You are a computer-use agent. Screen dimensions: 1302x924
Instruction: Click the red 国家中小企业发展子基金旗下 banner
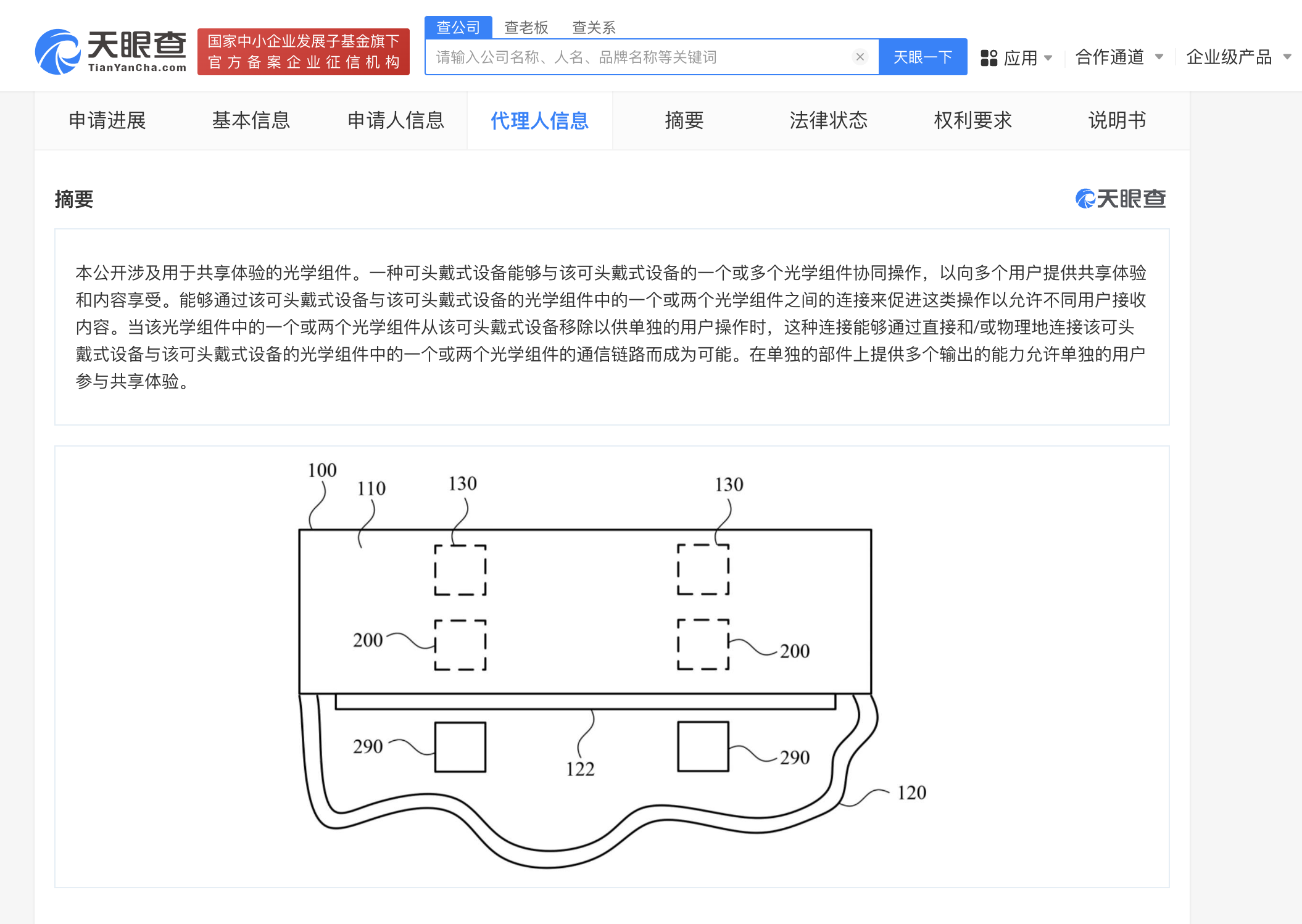click(x=304, y=52)
